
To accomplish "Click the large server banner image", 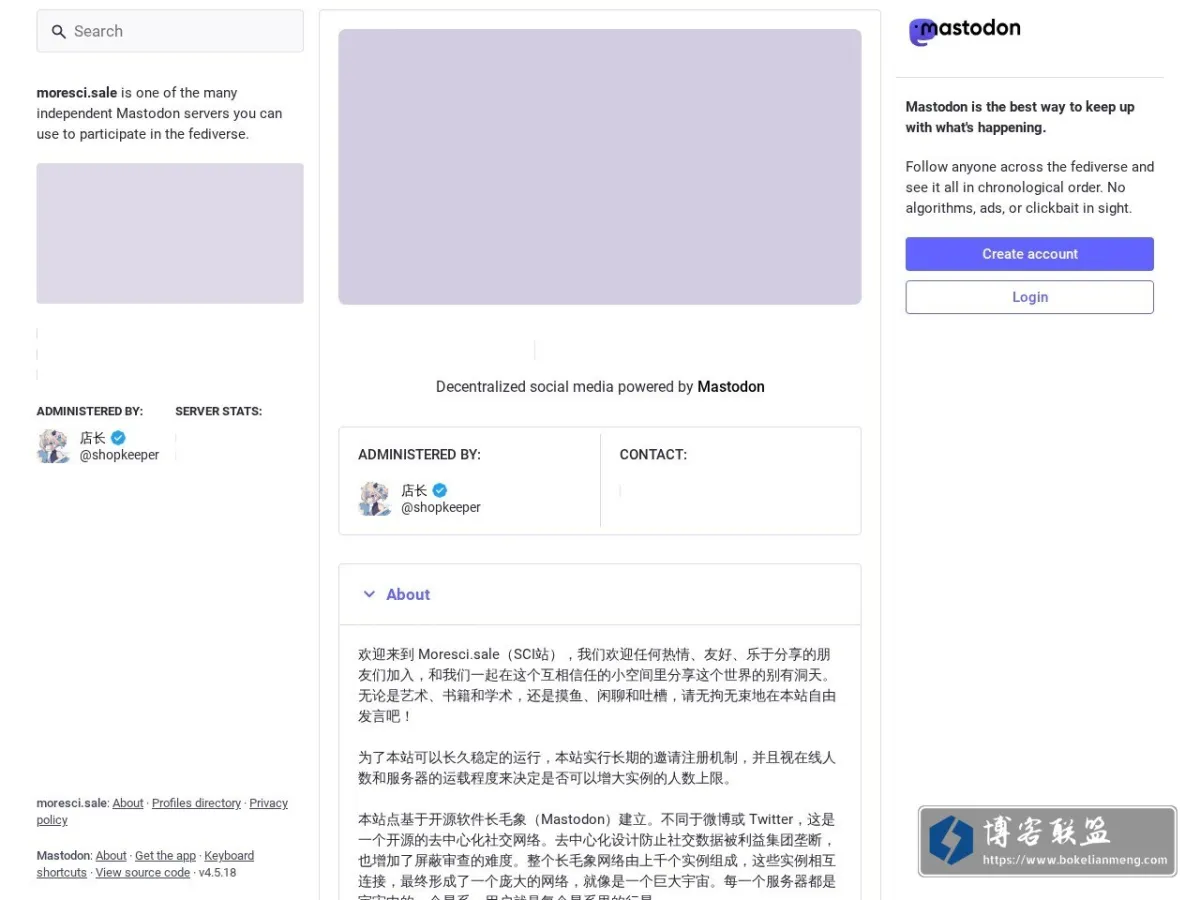I will pos(600,167).
